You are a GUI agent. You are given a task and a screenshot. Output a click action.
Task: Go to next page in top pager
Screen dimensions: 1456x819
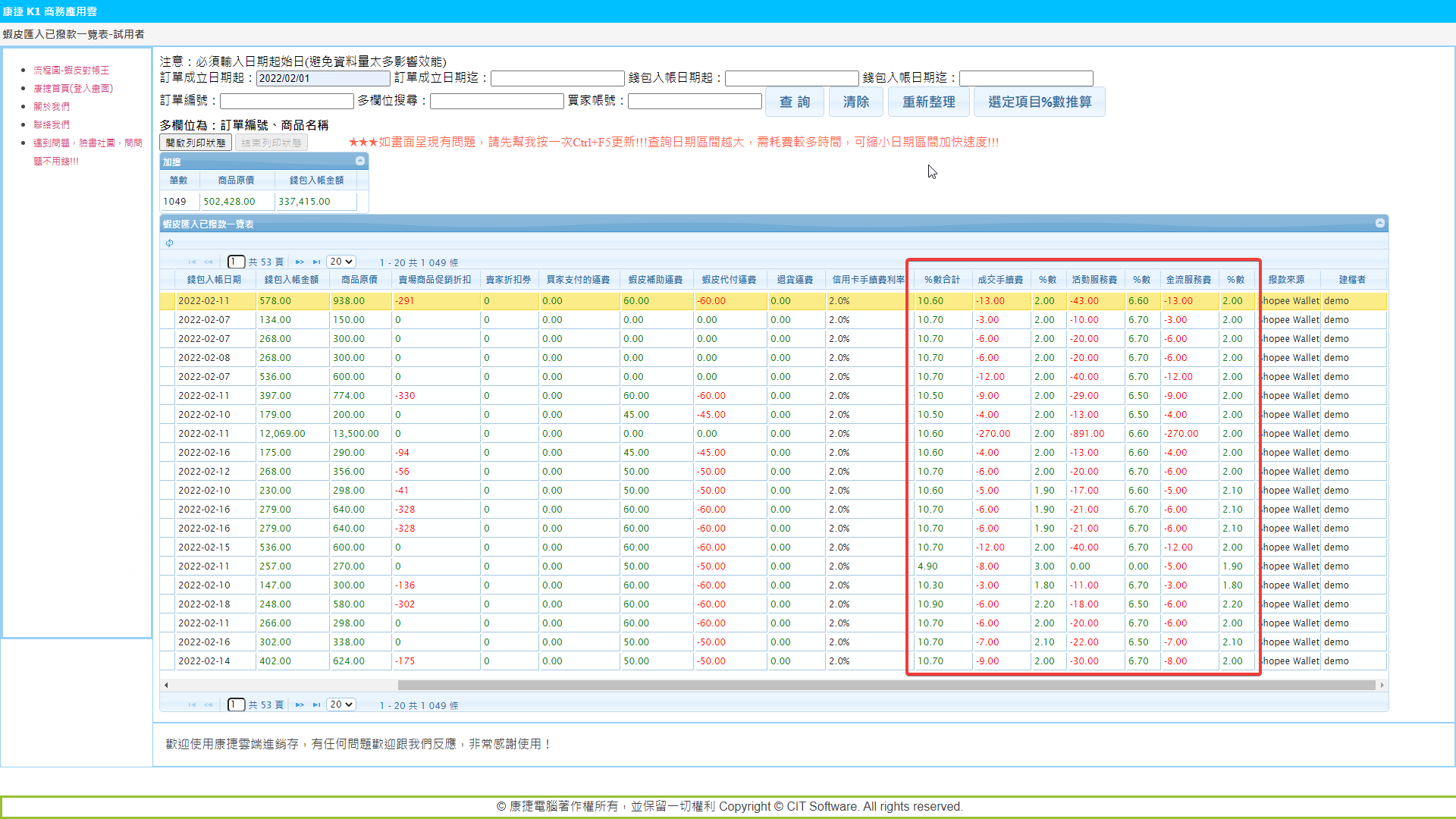pyautogui.click(x=300, y=262)
